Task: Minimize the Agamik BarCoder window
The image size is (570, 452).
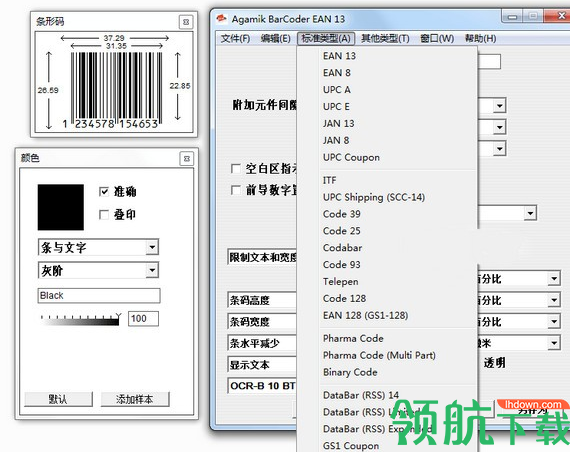Action: [x=513, y=17]
